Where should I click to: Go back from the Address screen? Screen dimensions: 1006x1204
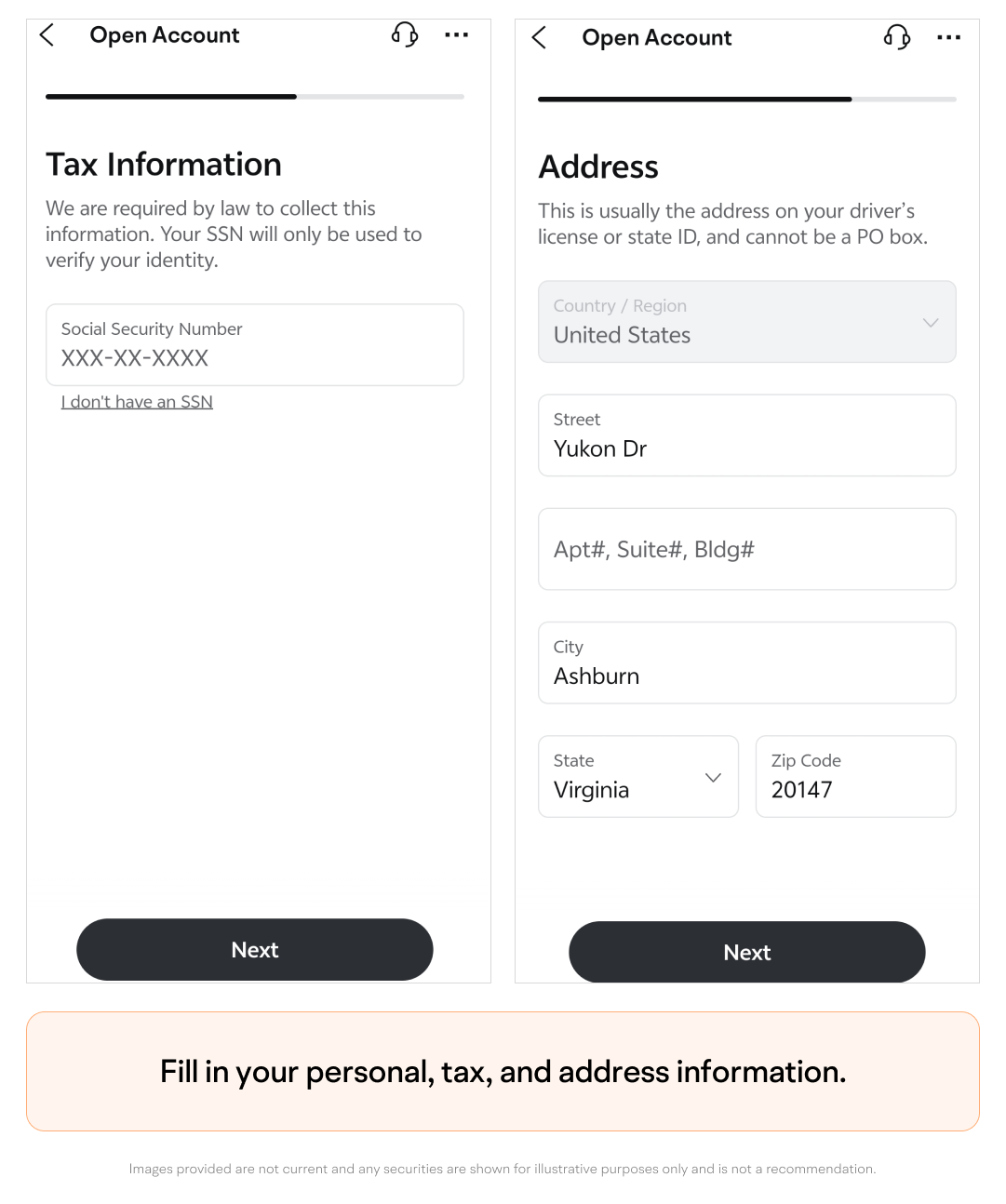[539, 38]
